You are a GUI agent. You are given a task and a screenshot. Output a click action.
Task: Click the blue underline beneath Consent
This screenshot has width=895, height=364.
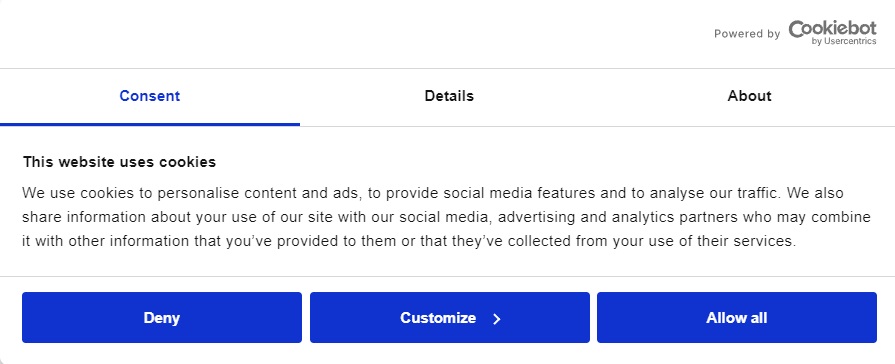click(150, 124)
